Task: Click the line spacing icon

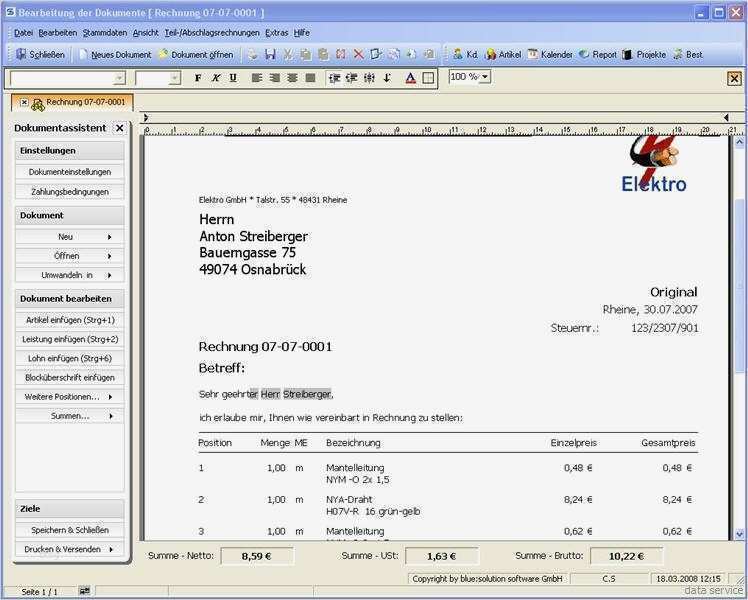Action: (369, 78)
